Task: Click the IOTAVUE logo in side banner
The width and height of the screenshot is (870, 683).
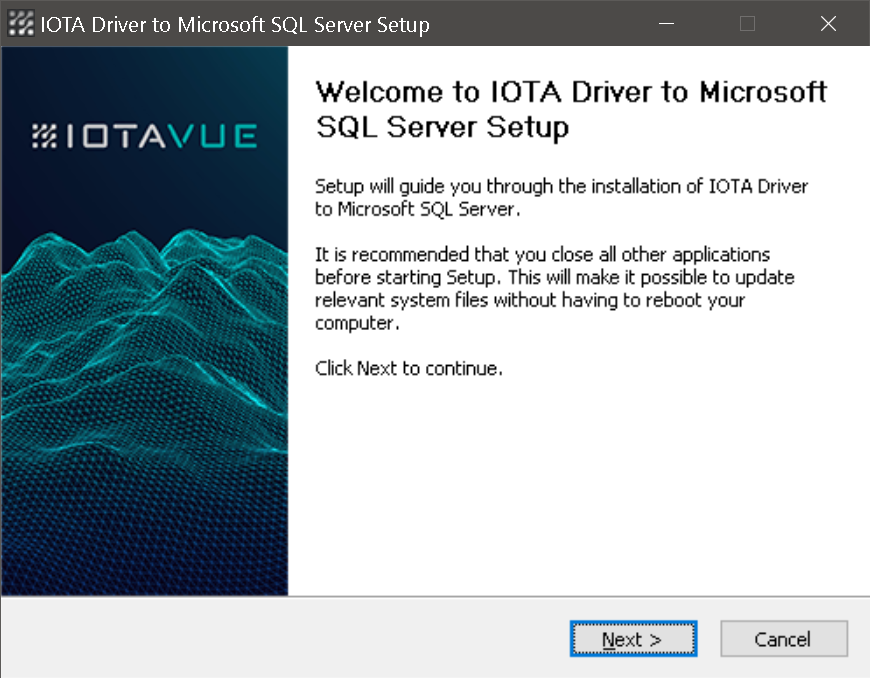Action: [x=144, y=136]
